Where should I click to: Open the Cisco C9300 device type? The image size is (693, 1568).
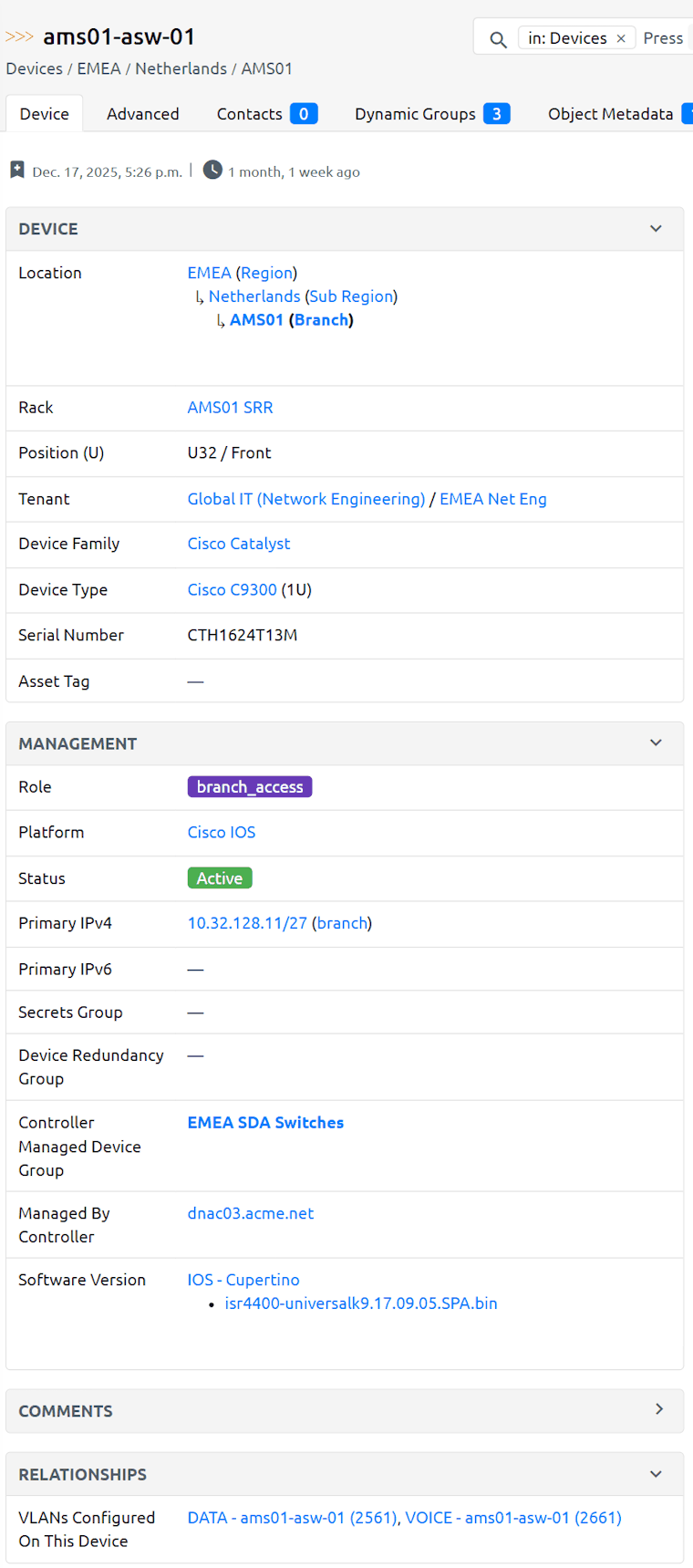pyautogui.click(x=232, y=590)
